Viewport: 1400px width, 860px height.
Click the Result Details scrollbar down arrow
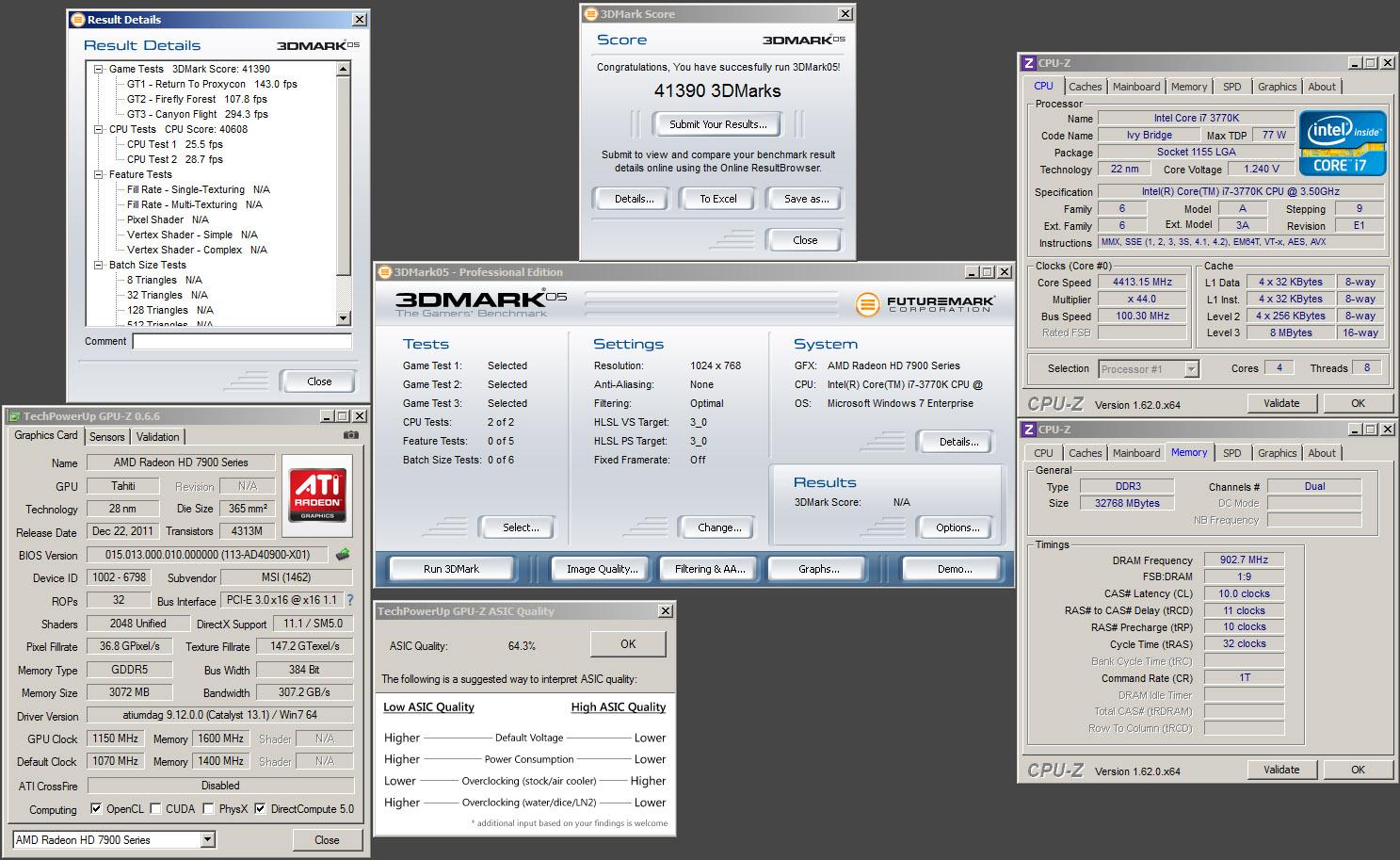343,318
